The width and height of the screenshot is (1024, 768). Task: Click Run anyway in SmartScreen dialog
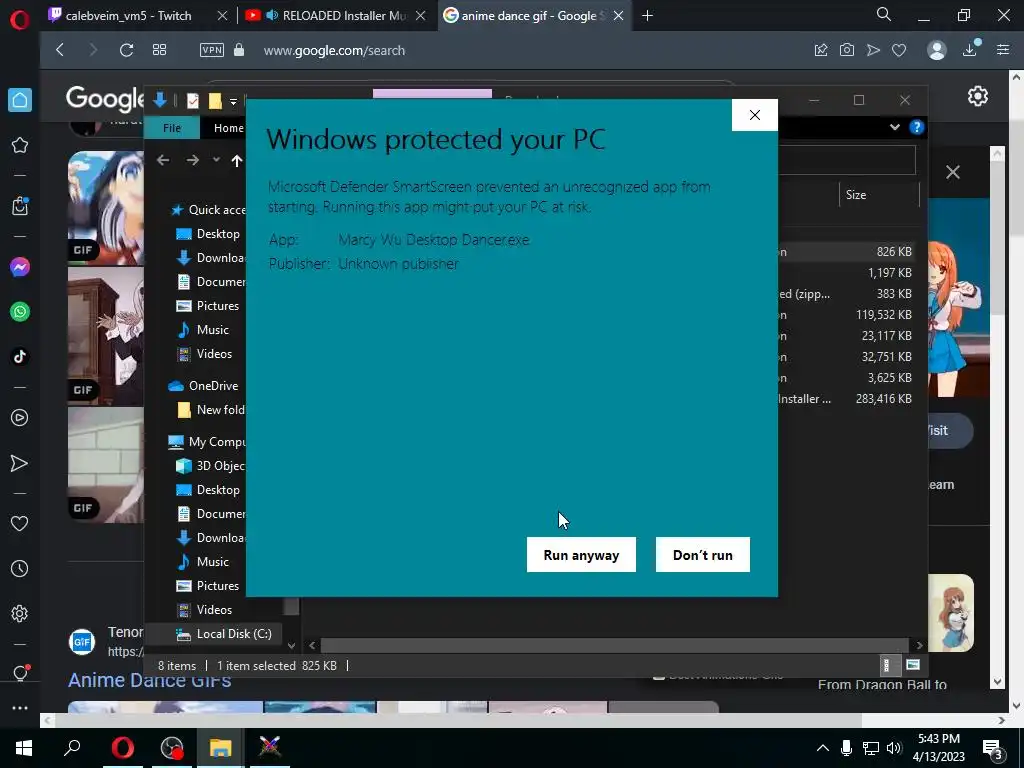click(581, 554)
